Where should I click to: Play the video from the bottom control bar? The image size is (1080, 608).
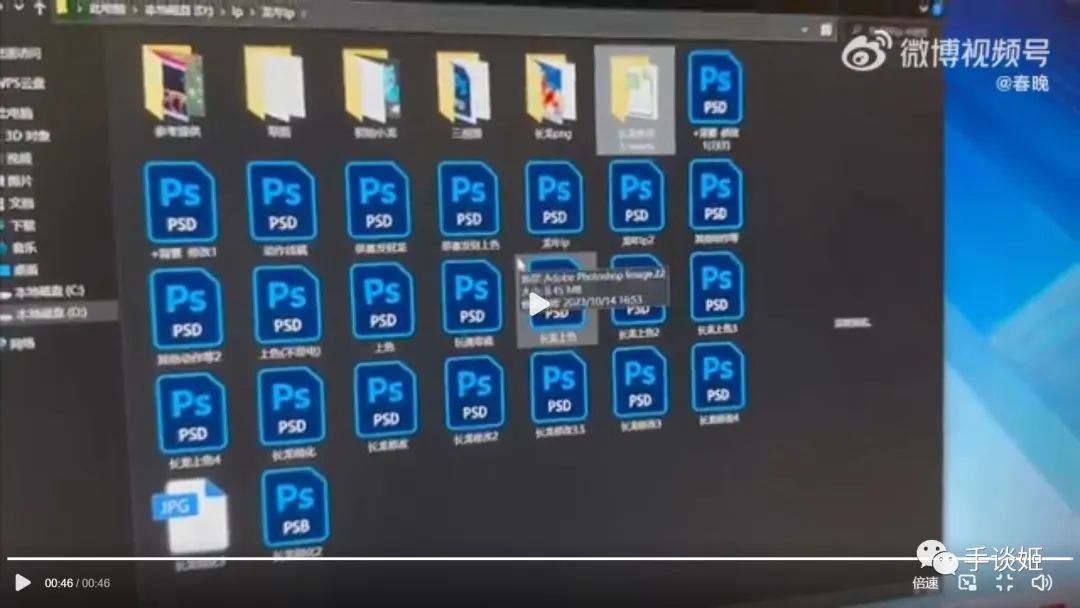(23, 583)
